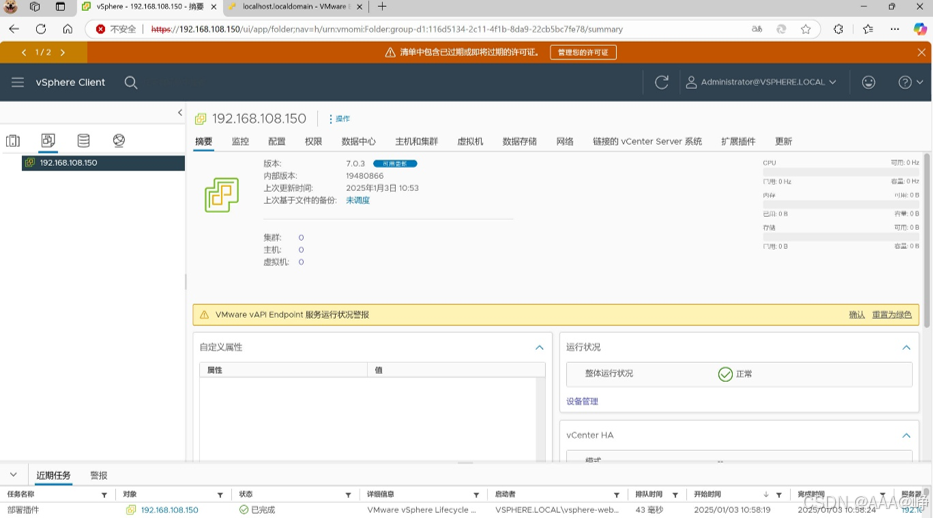Open the vSphere Client hamburger menu
The image size is (933, 518).
pyautogui.click(x=17, y=82)
